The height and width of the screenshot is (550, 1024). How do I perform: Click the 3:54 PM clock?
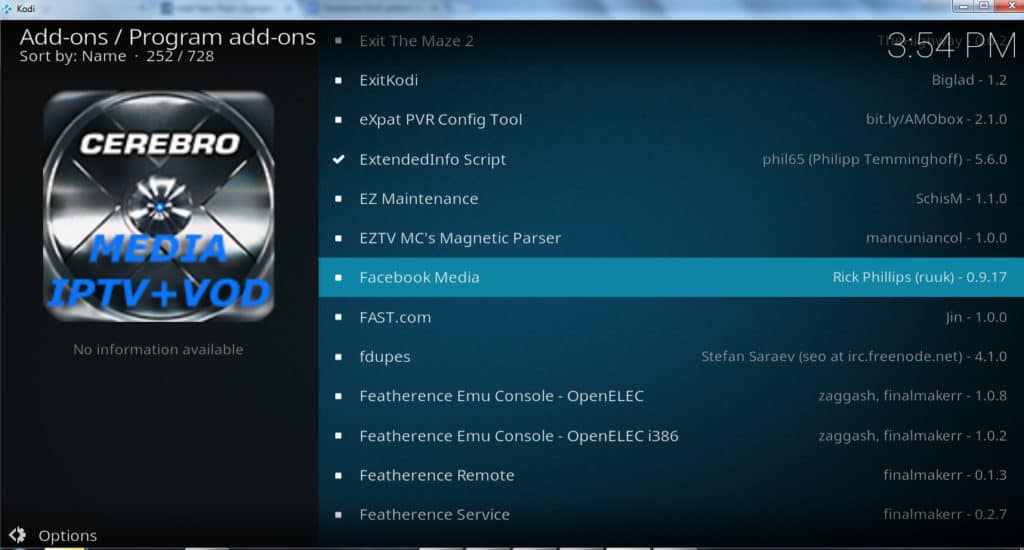pos(951,47)
